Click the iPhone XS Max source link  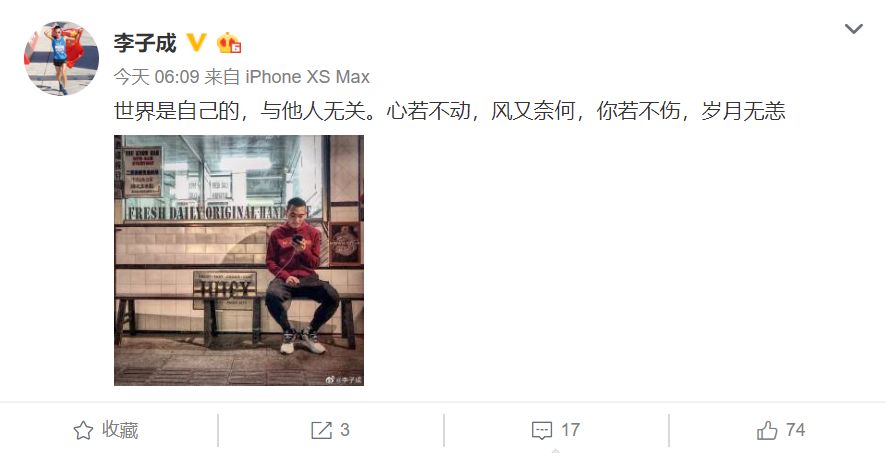tap(307, 77)
